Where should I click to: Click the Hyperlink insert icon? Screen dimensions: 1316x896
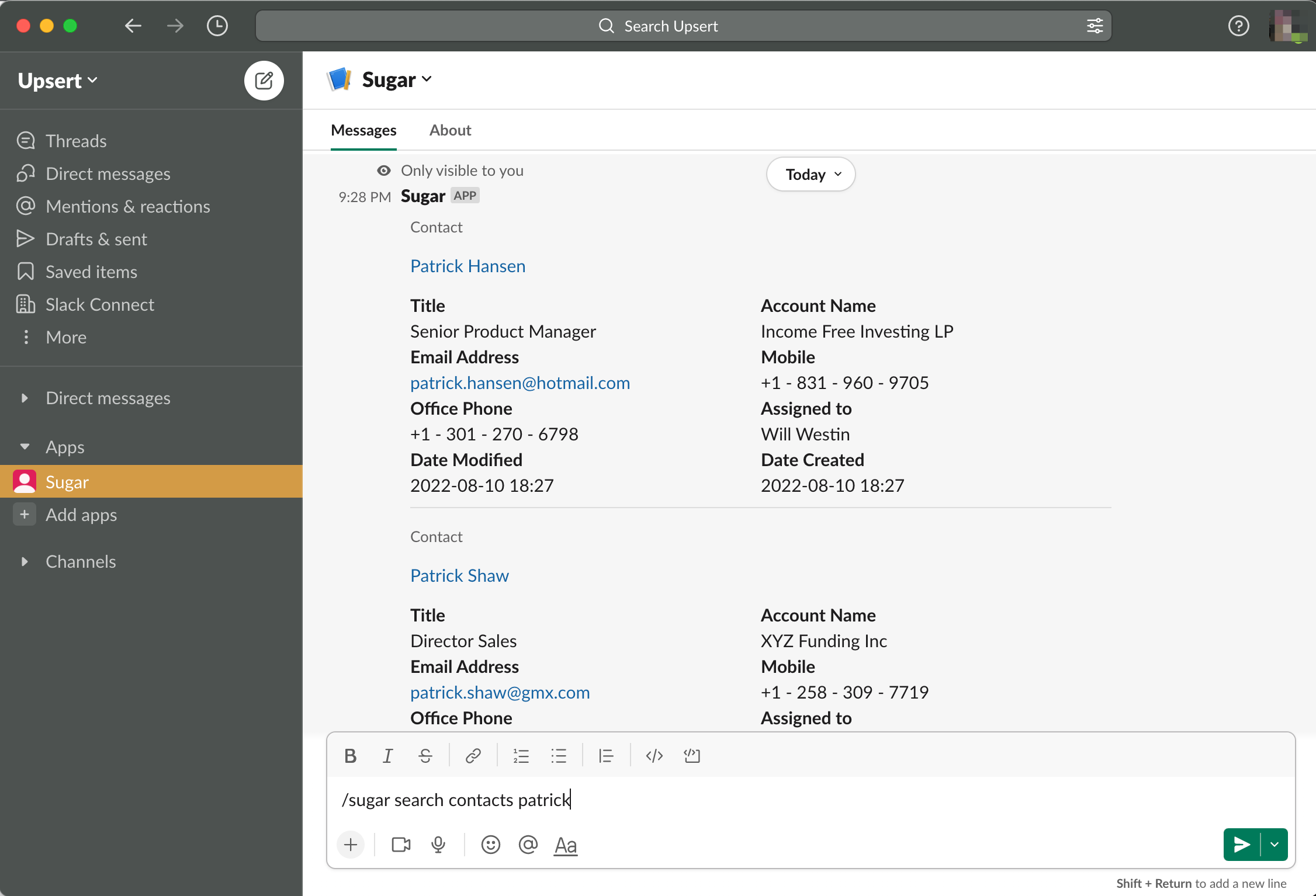[x=474, y=755]
